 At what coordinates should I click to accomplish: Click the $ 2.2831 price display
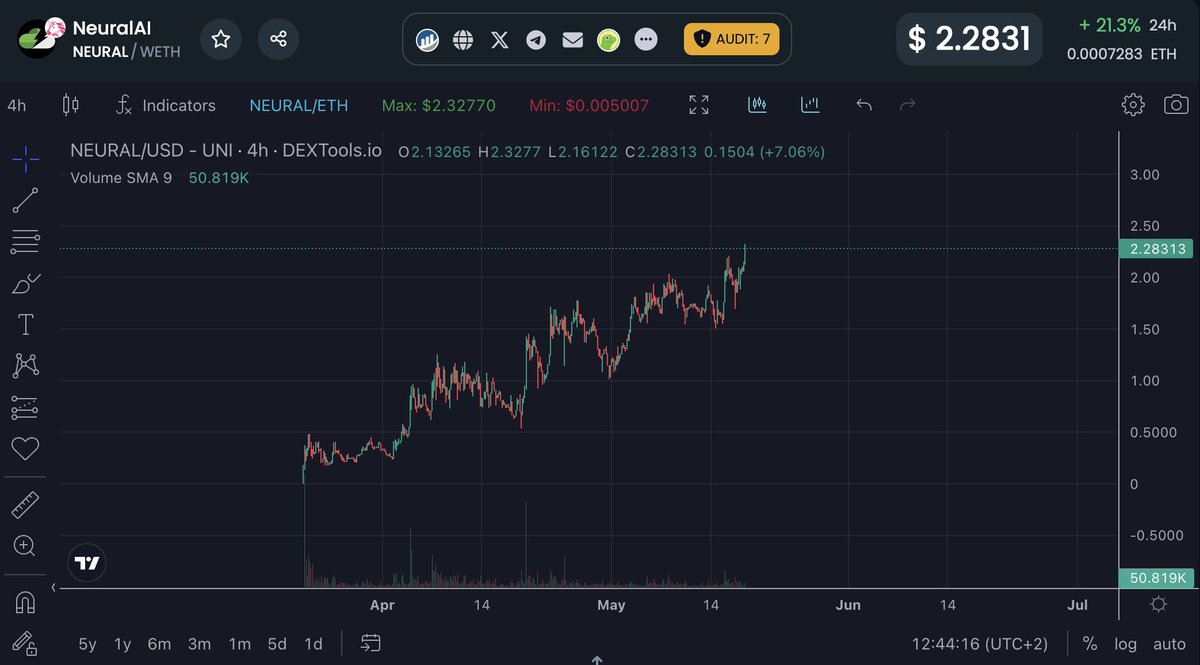969,39
